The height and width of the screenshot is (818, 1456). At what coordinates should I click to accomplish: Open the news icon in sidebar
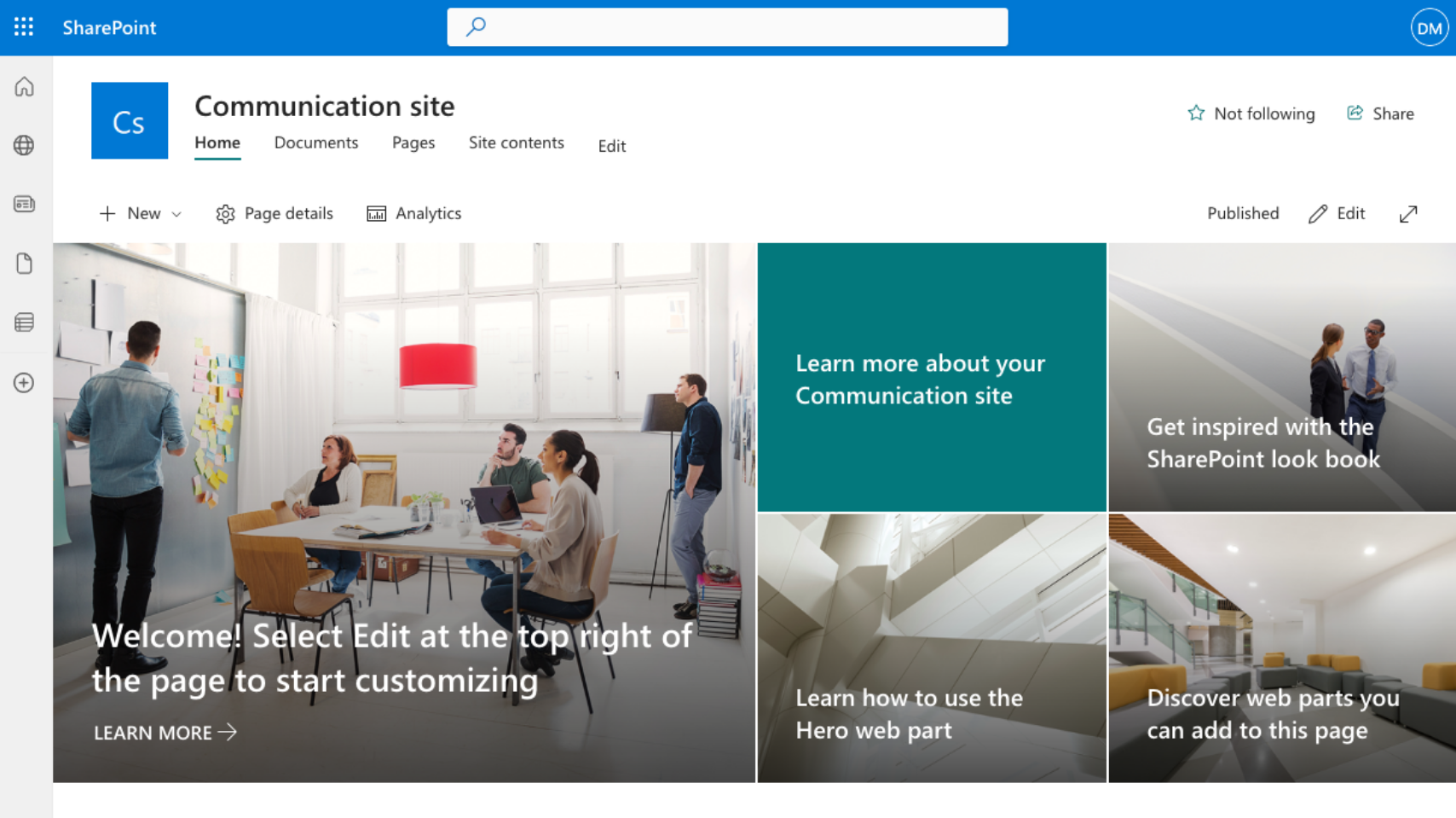(24, 204)
